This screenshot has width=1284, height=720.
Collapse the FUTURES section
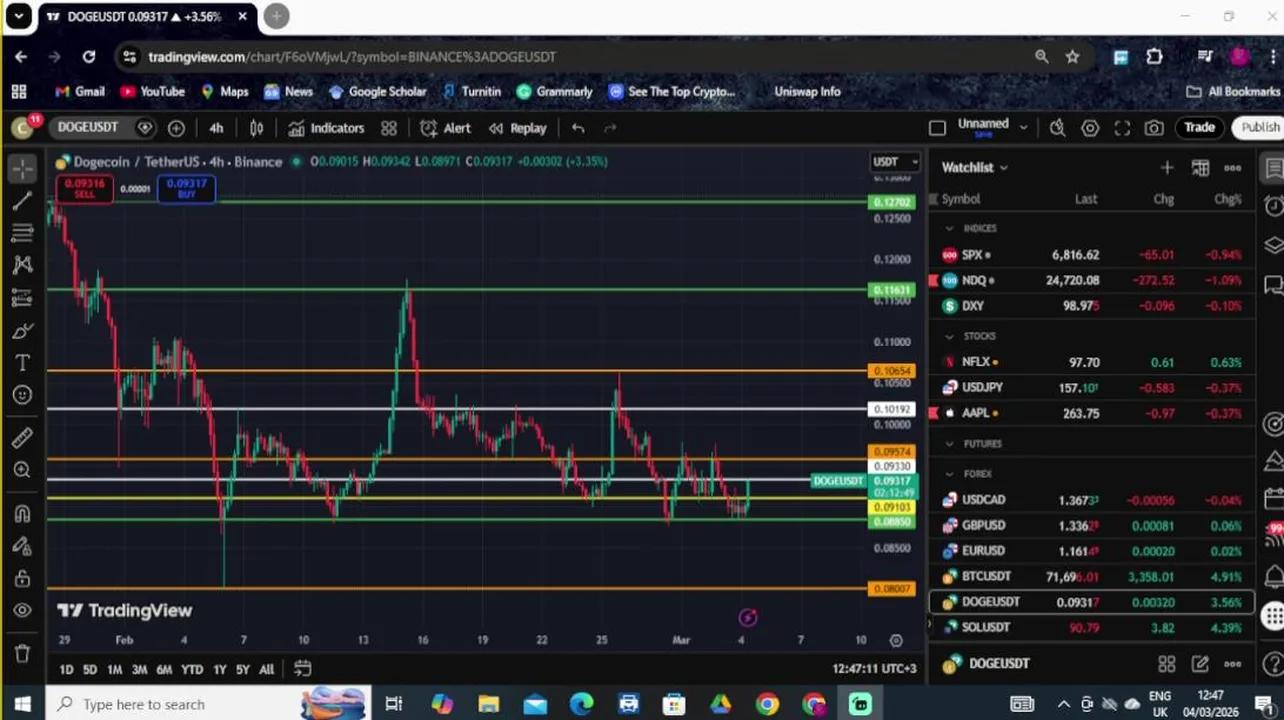click(950, 444)
